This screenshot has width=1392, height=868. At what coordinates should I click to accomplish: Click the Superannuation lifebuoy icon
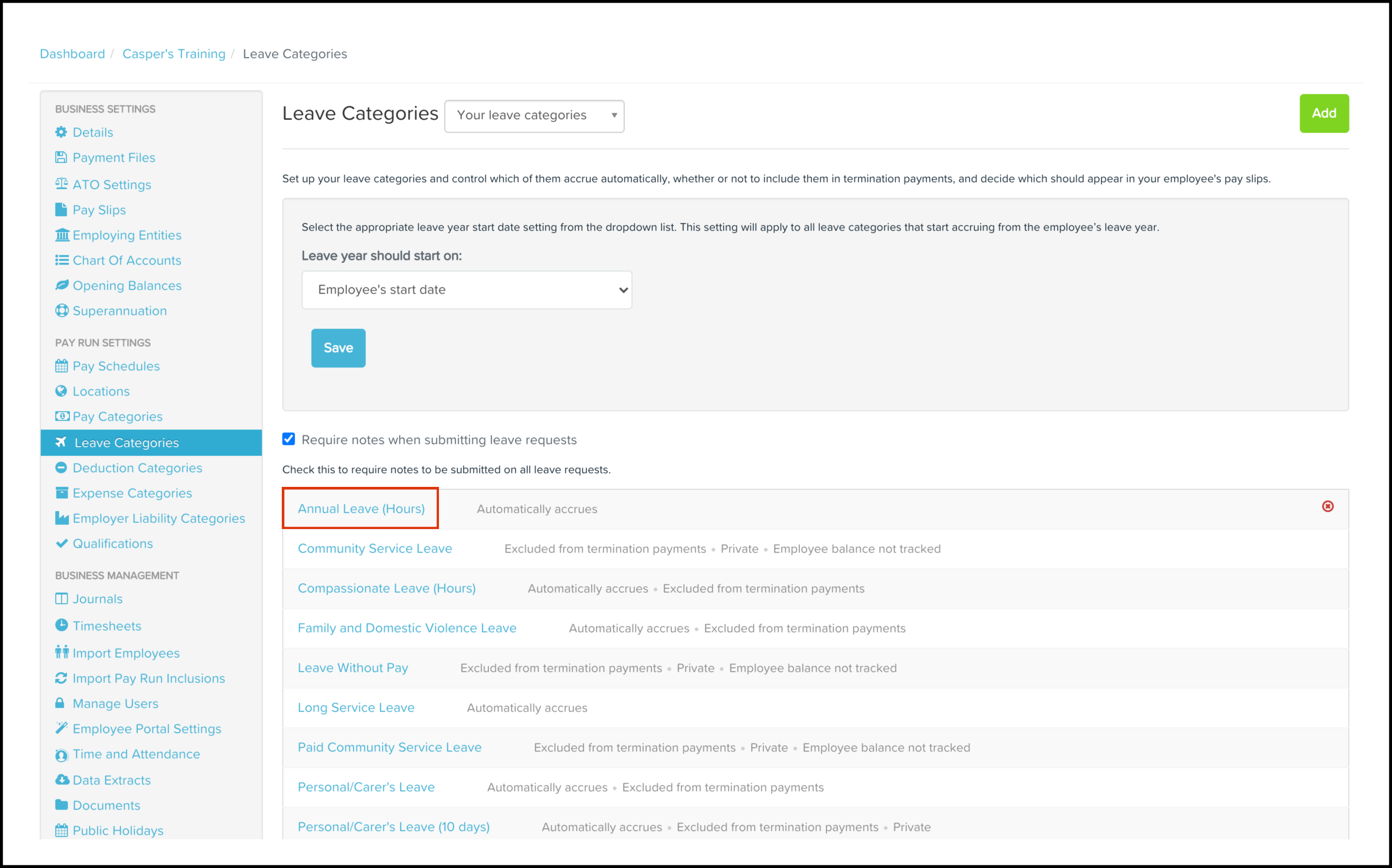62,310
